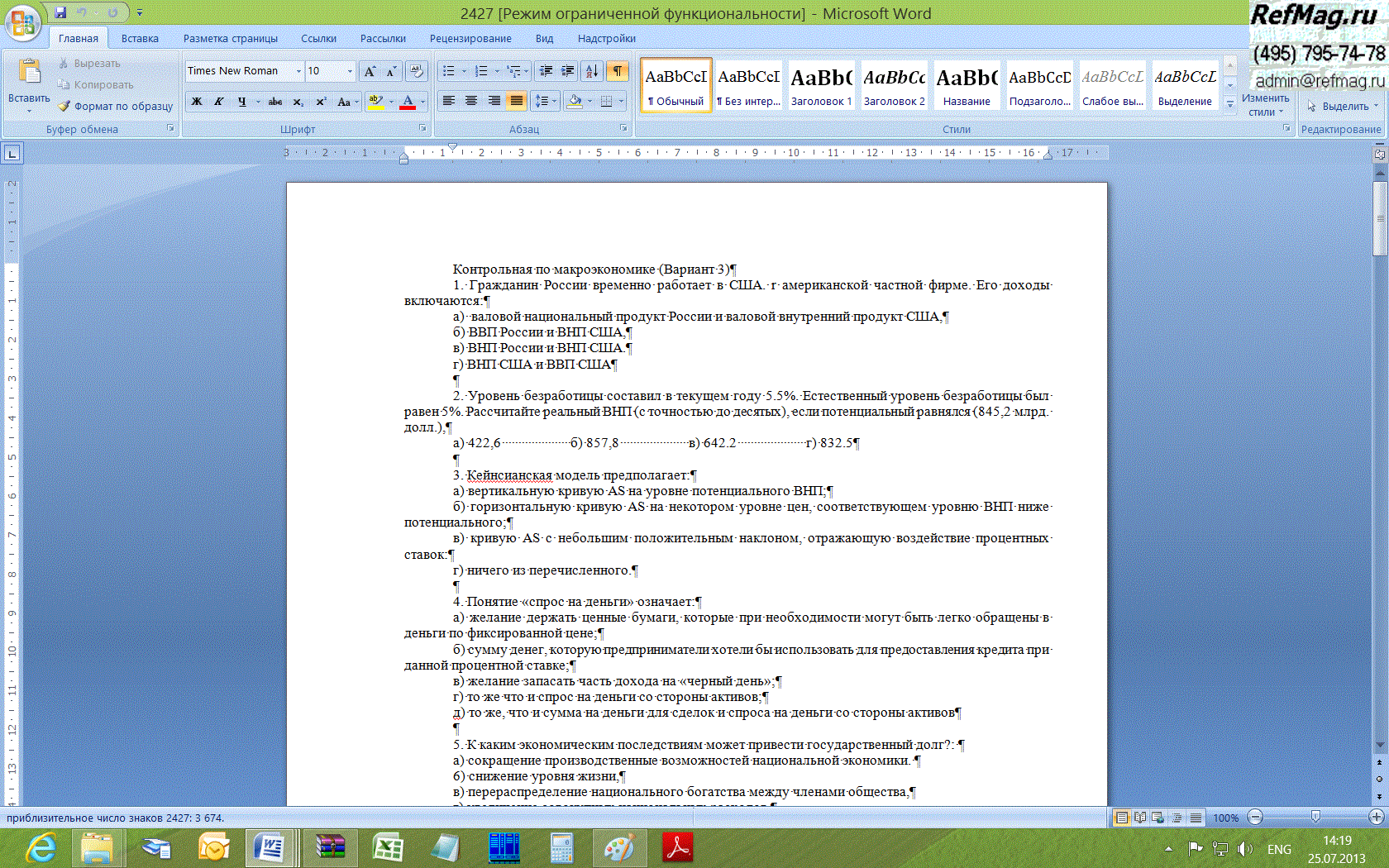Image resolution: width=1389 pixels, height=868 pixels.
Task: Open the Рецензирование ribbon tab
Action: tap(470, 38)
